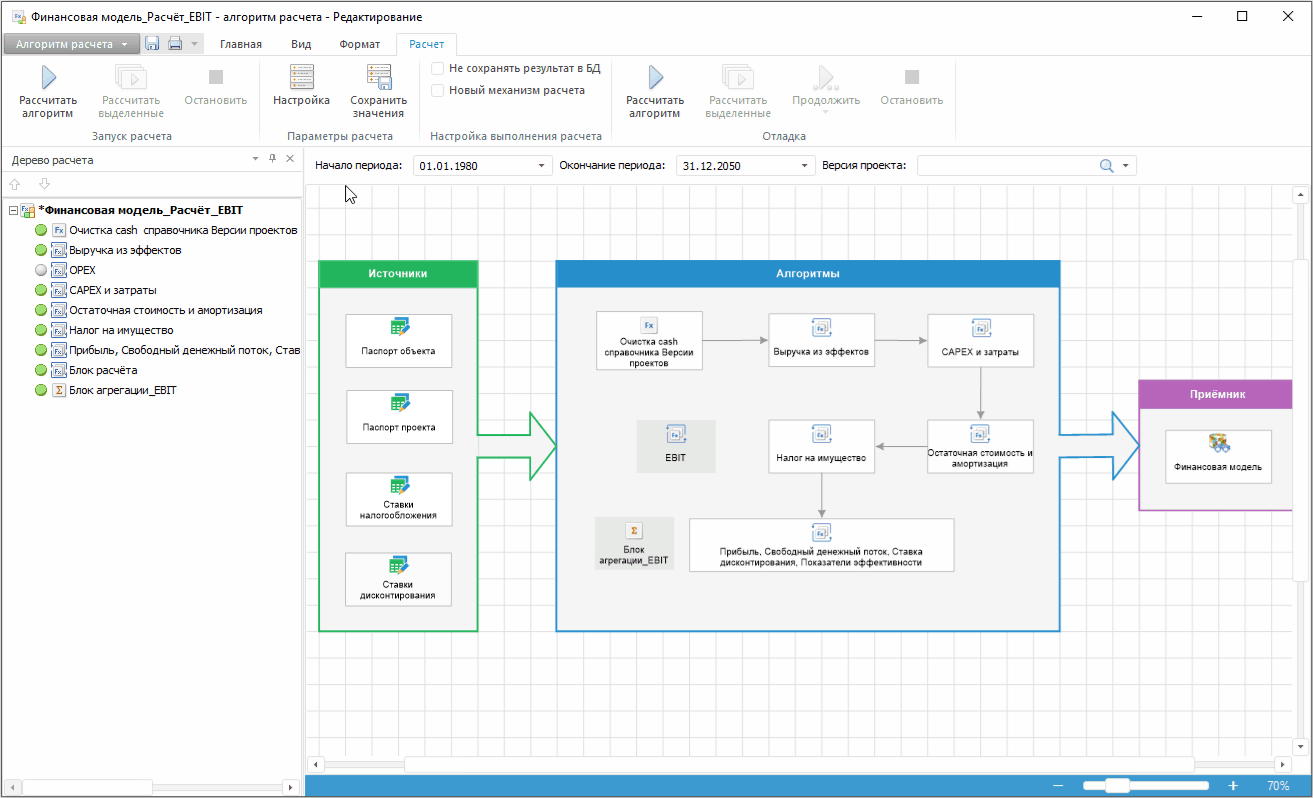Toggle the green status circle beside OPEX

(41, 271)
